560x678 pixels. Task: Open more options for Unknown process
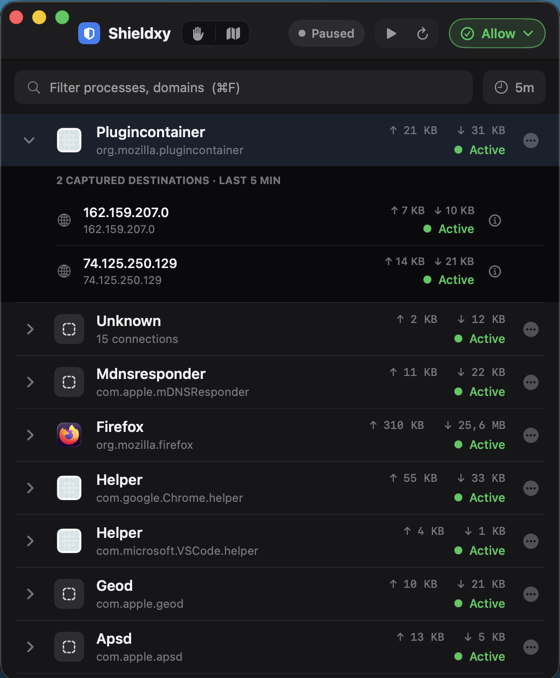pos(531,329)
